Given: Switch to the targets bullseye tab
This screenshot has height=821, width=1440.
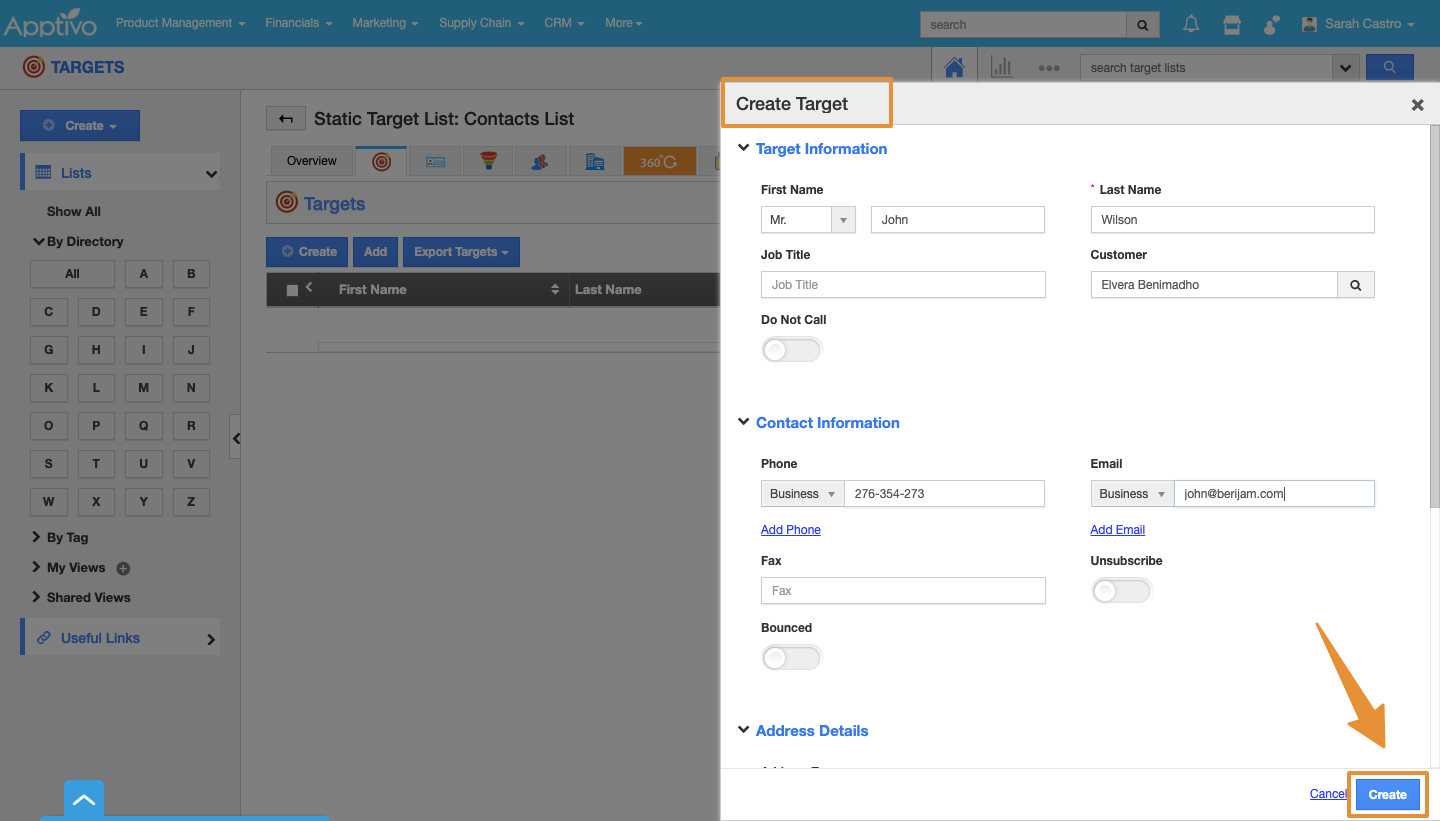Looking at the screenshot, I should pos(381,161).
